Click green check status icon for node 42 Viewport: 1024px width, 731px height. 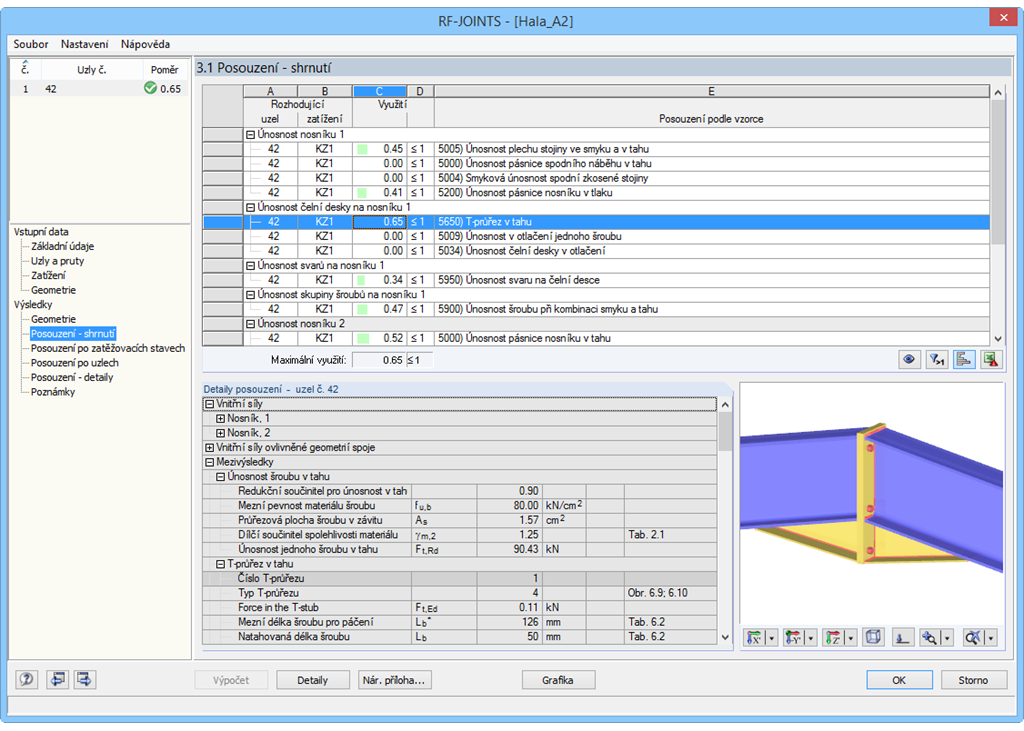[150, 88]
